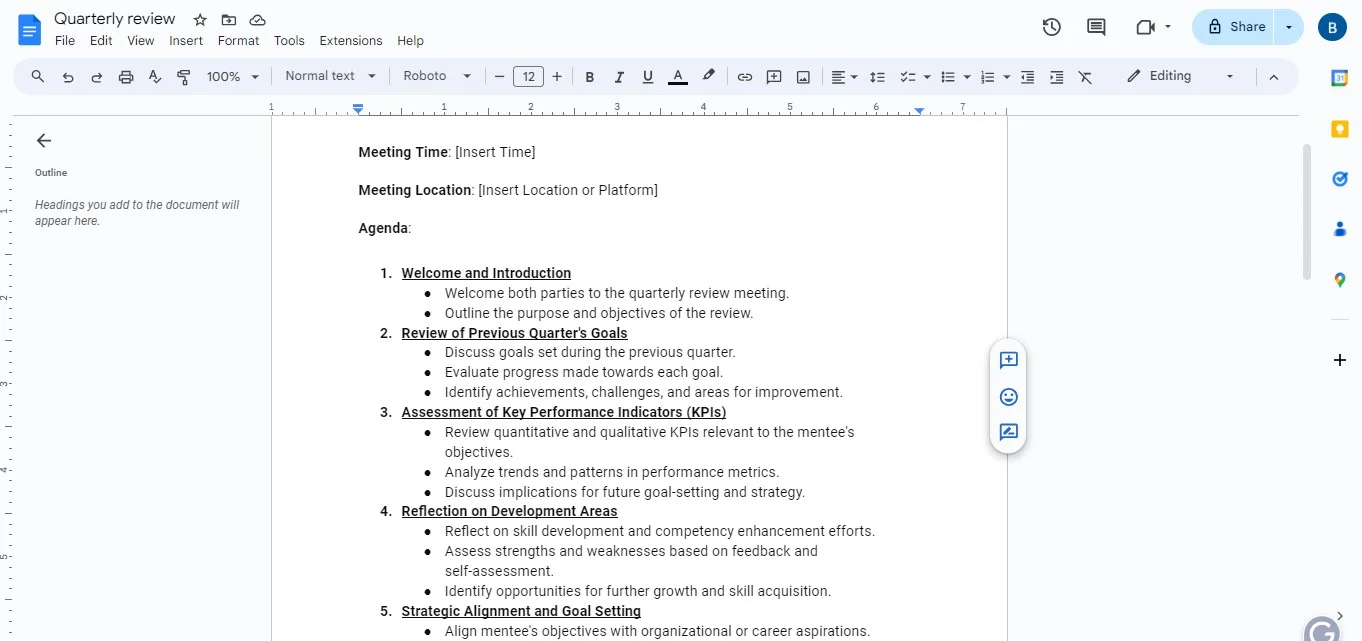Close the outline with the back arrow
The image size is (1362, 641).
[x=44, y=140]
